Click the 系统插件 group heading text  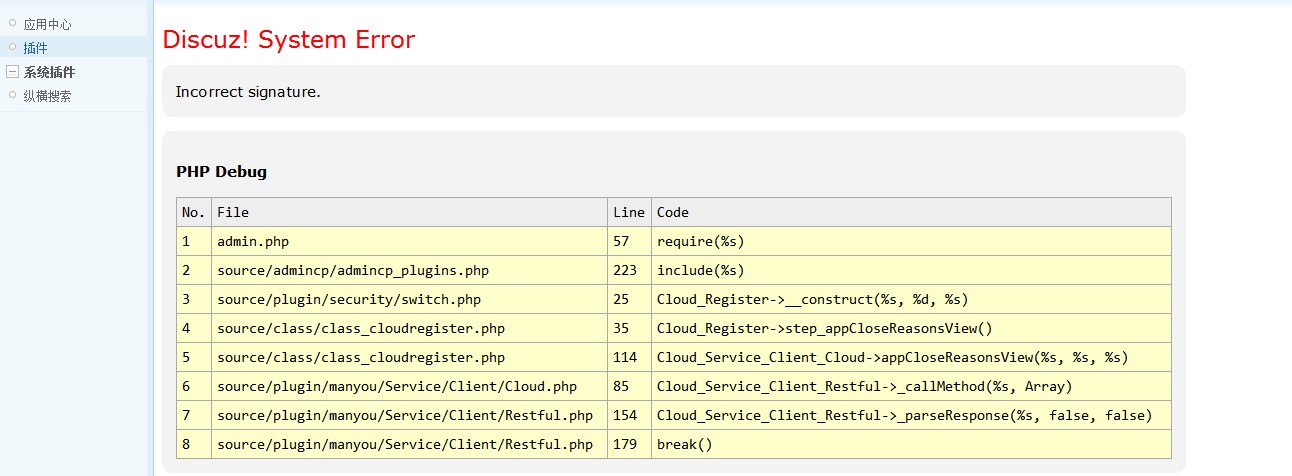(49, 72)
